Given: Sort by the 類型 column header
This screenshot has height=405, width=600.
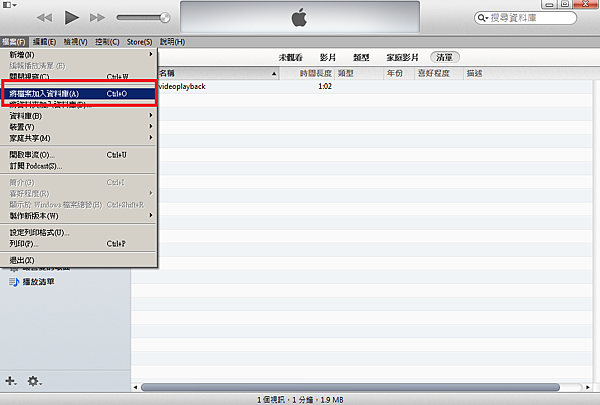Looking at the screenshot, I should tap(359, 73).
